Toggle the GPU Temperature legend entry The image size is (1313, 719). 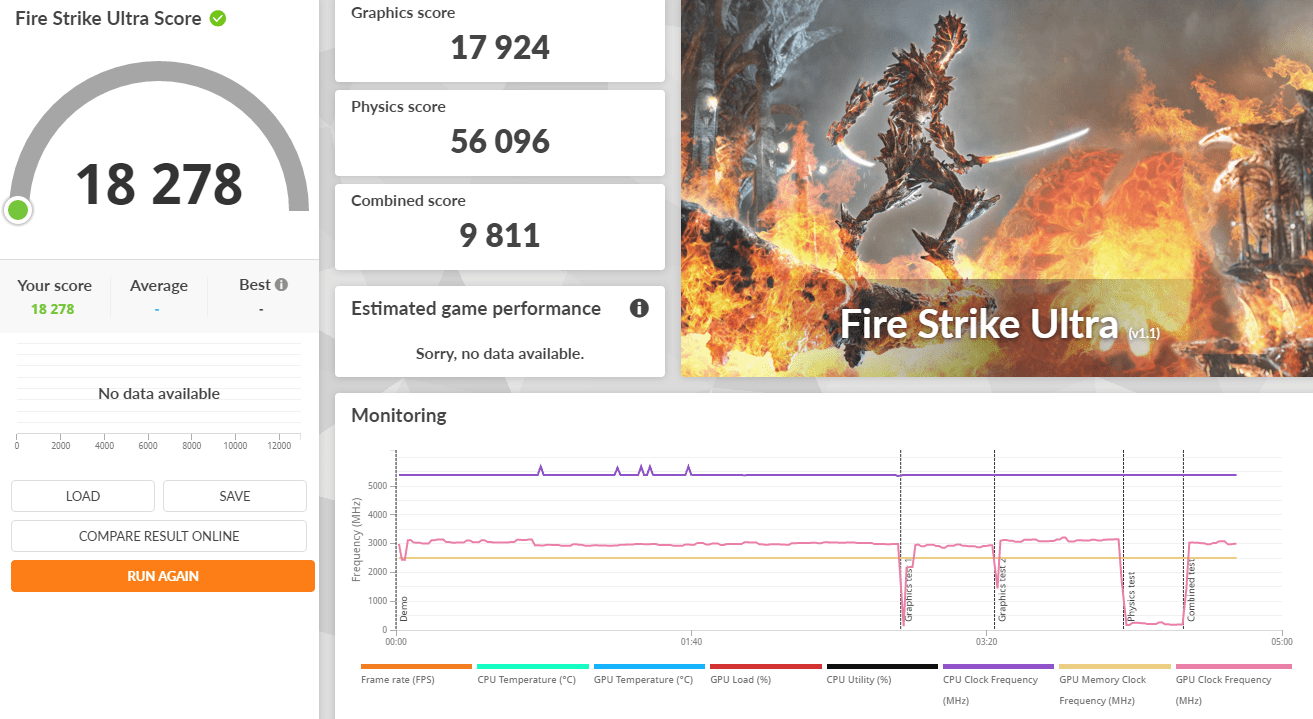pyautogui.click(x=648, y=674)
